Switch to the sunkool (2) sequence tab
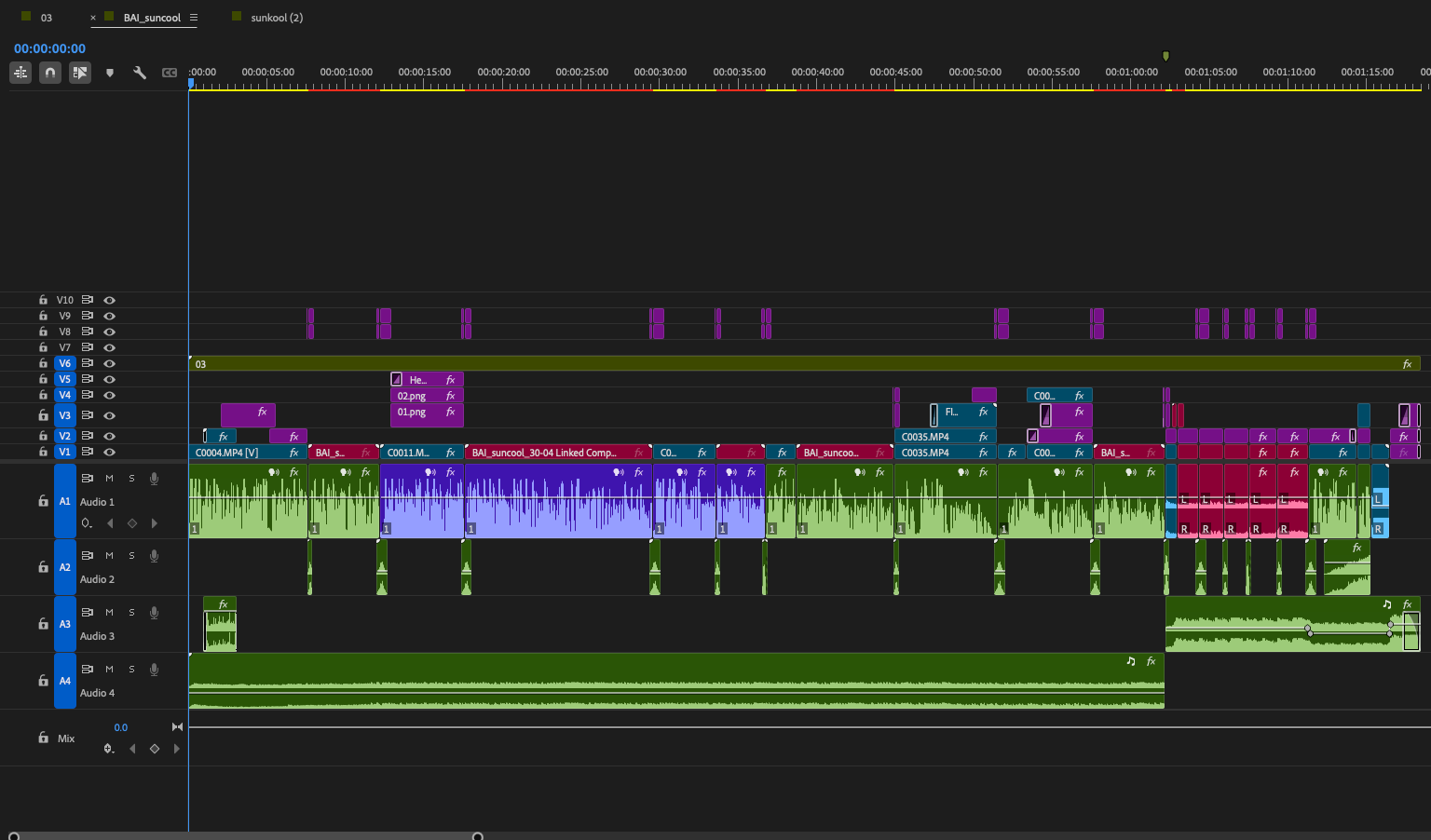This screenshot has width=1431, height=840. 277,18
